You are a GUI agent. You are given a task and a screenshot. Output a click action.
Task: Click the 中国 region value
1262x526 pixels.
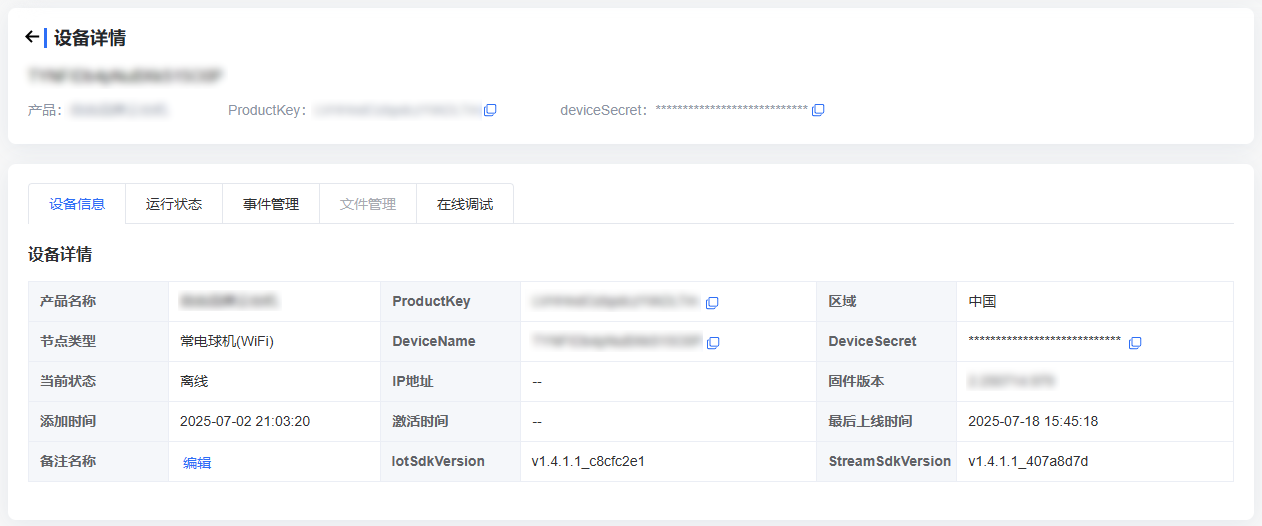(982, 301)
